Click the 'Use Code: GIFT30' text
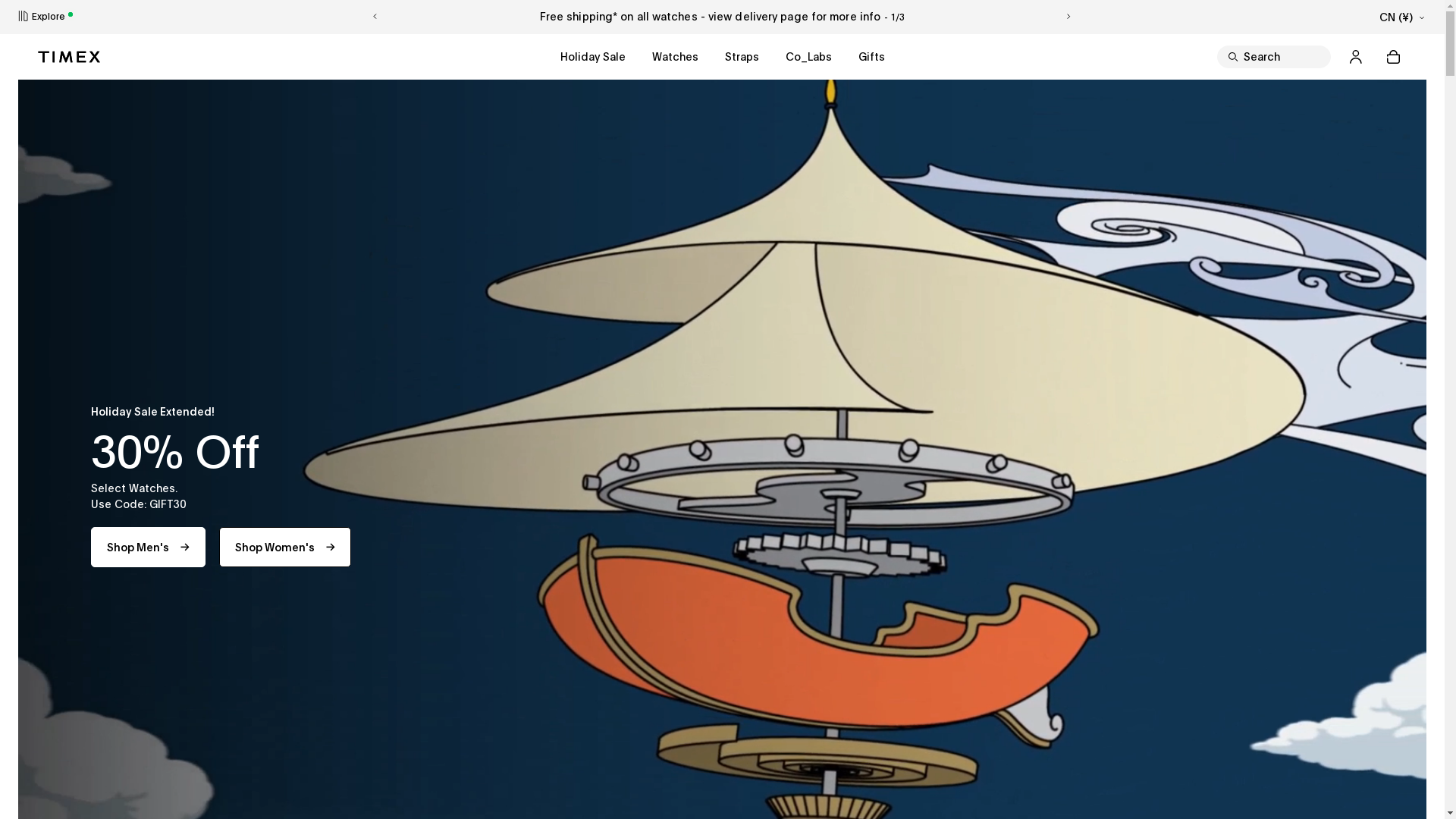The image size is (1456, 819). click(x=139, y=504)
